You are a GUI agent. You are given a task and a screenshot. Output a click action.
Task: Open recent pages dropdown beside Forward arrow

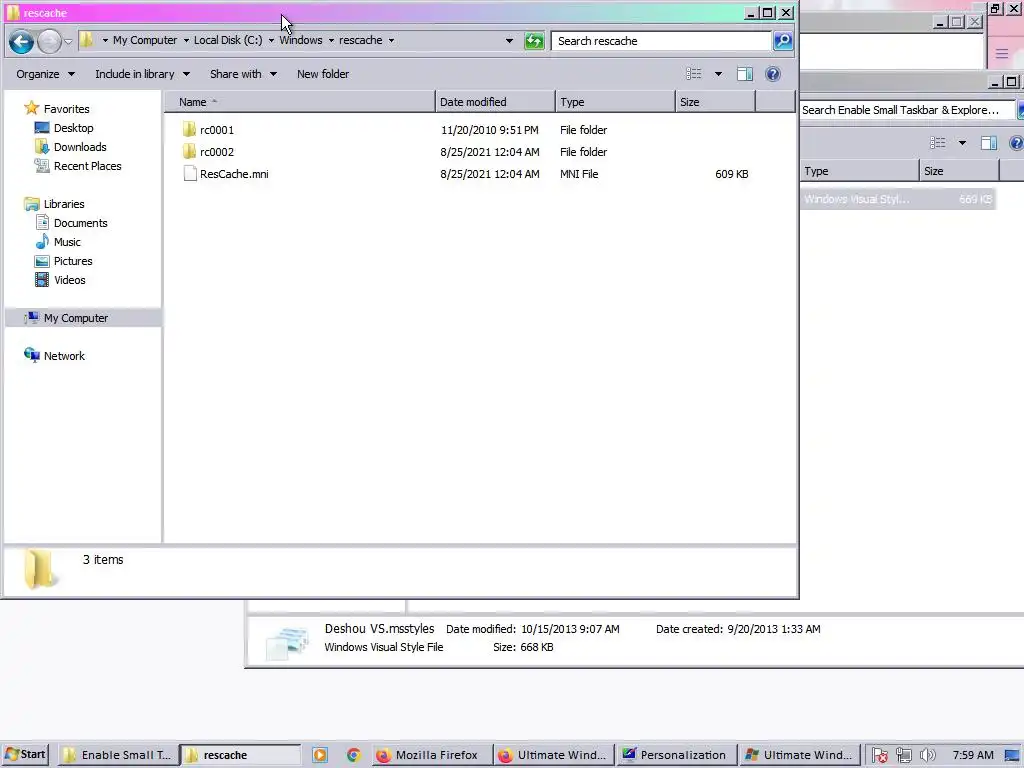point(68,41)
